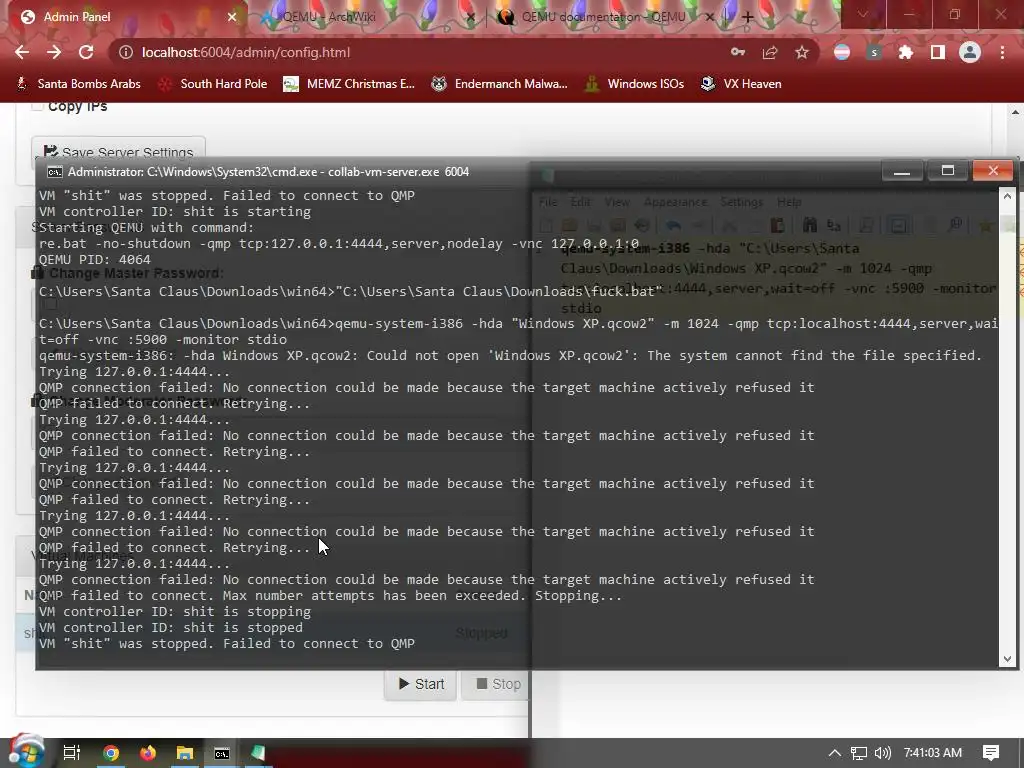This screenshot has height=768, width=1024.
Task: Maximize the collab-vm-server cmd window
Action: tap(948, 171)
